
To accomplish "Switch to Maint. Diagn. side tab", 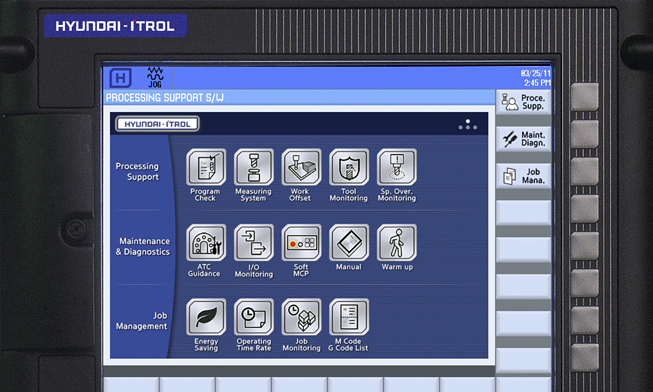I will (523, 139).
